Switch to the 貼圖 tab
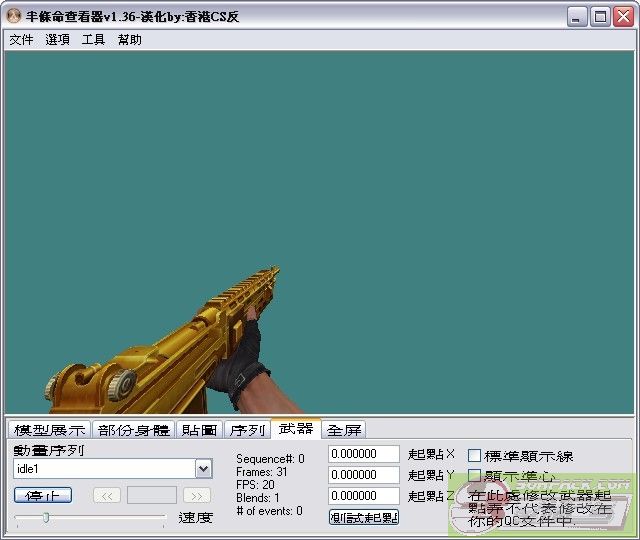 pos(199,430)
